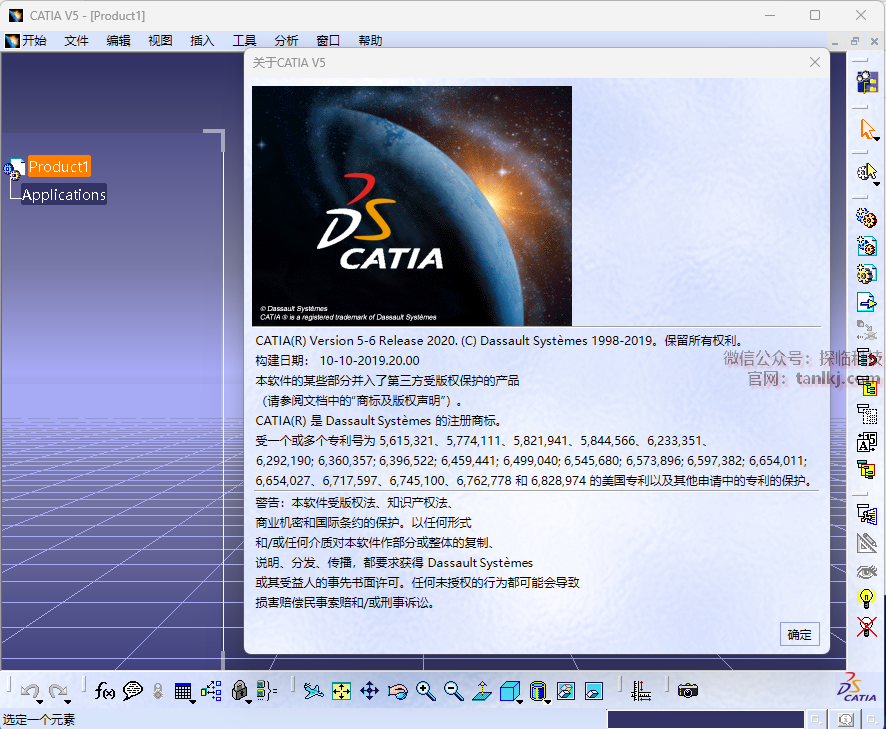
Task: Activate the Fly Mode airplane icon
Action: click(313, 690)
